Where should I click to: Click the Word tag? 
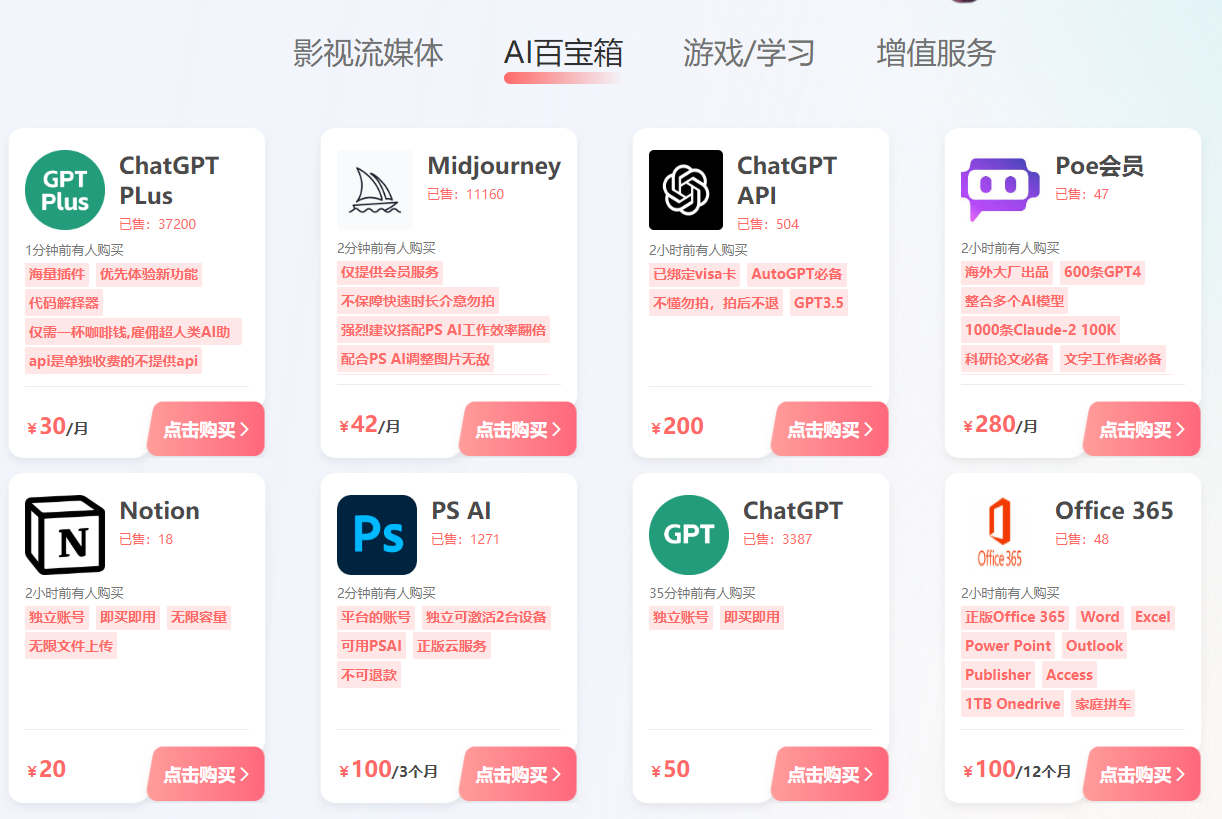1100,617
